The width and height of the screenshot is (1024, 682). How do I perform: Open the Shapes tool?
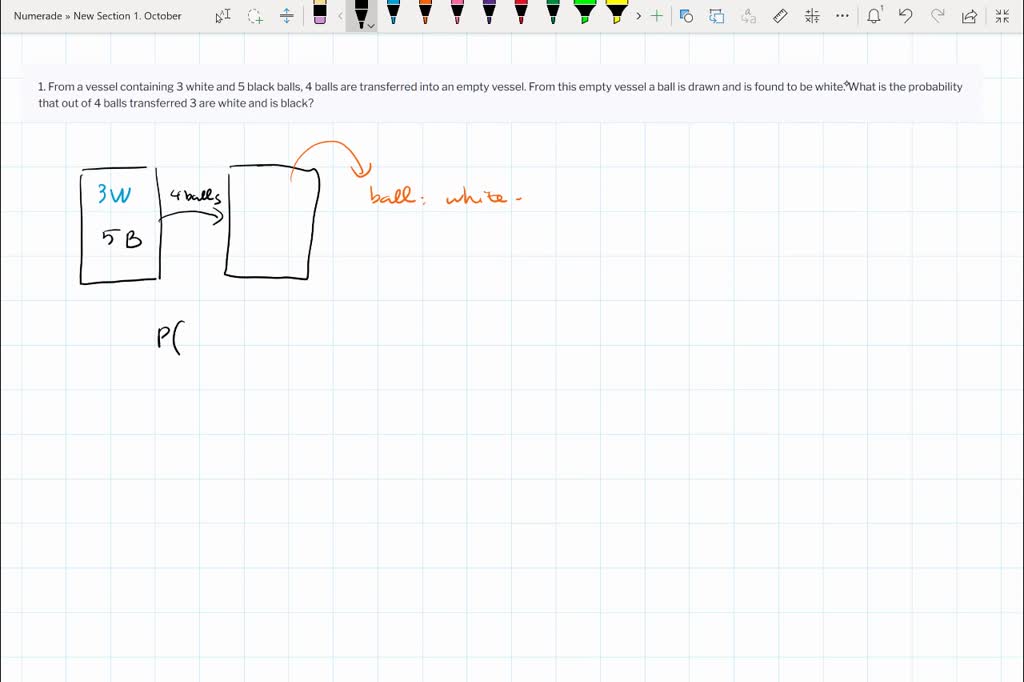685,16
